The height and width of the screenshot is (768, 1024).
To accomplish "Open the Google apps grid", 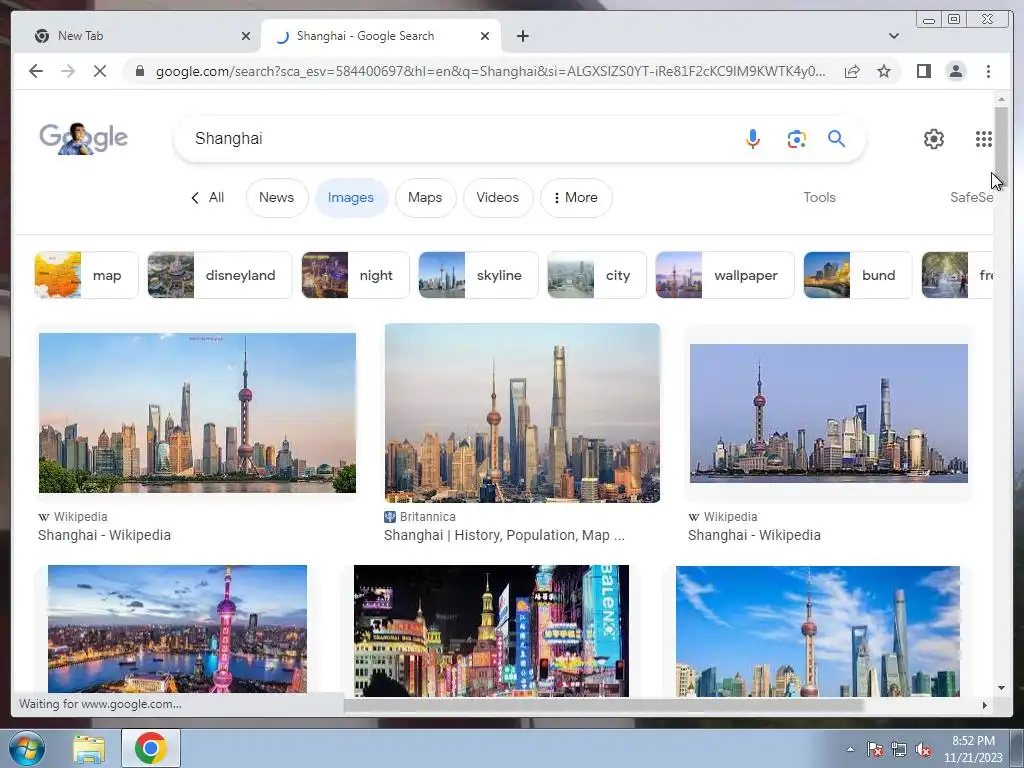I will (x=984, y=138).
